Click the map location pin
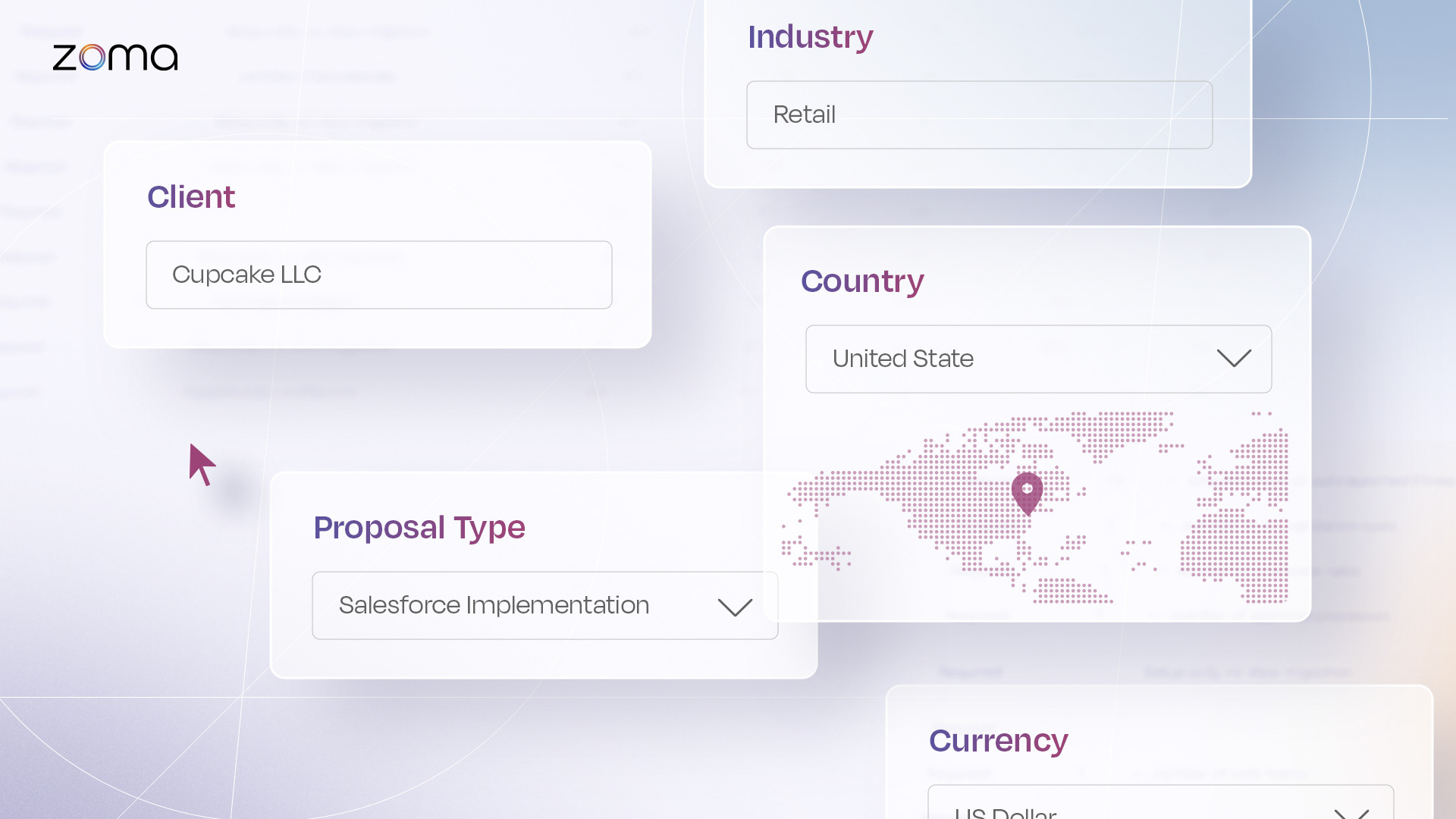1456x819 pixels. [x=1028, y=494]
